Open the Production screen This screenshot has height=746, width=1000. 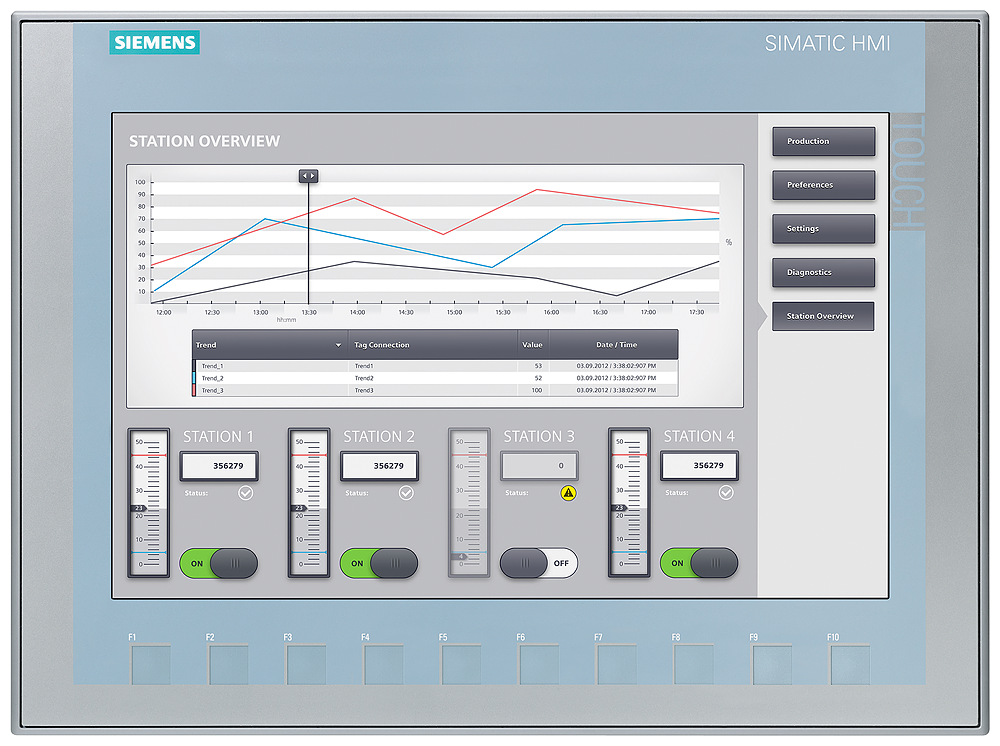(822, 141)
